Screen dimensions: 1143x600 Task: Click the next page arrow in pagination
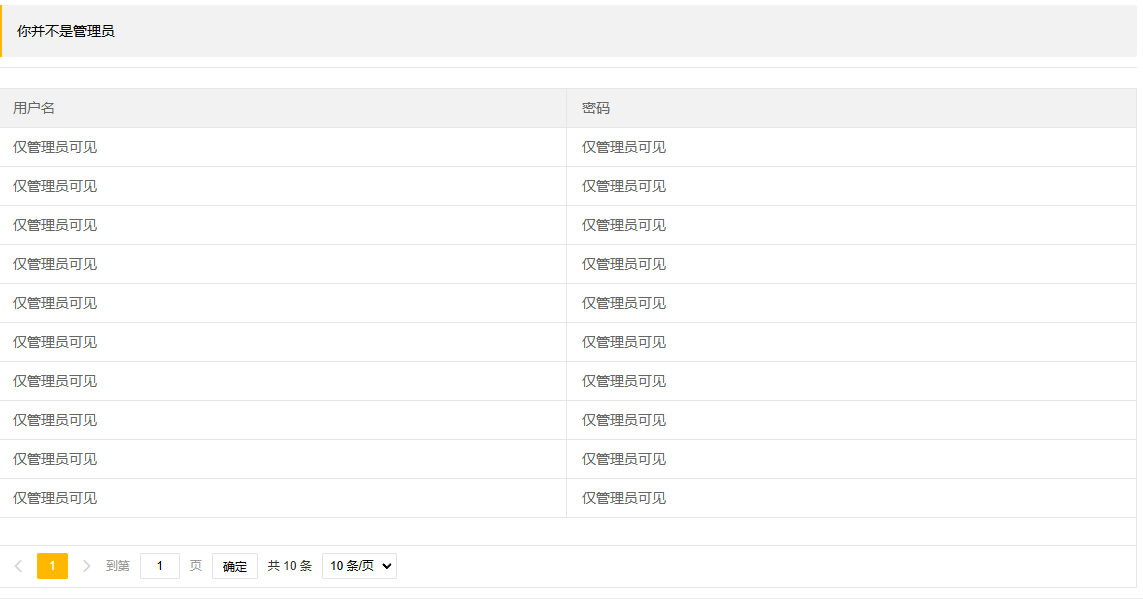tap(86, 566)
